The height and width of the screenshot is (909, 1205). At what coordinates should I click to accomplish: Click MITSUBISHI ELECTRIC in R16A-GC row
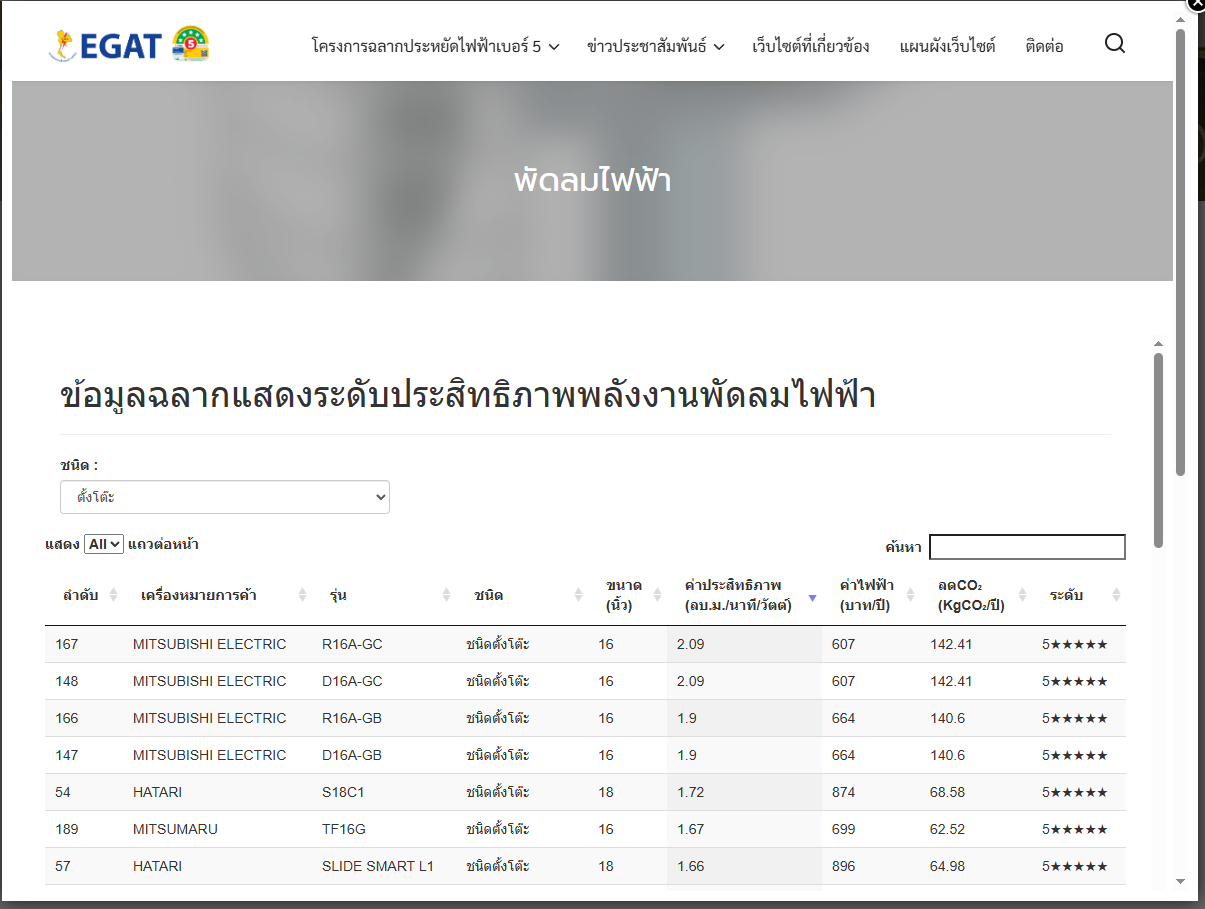pos(210,644)
